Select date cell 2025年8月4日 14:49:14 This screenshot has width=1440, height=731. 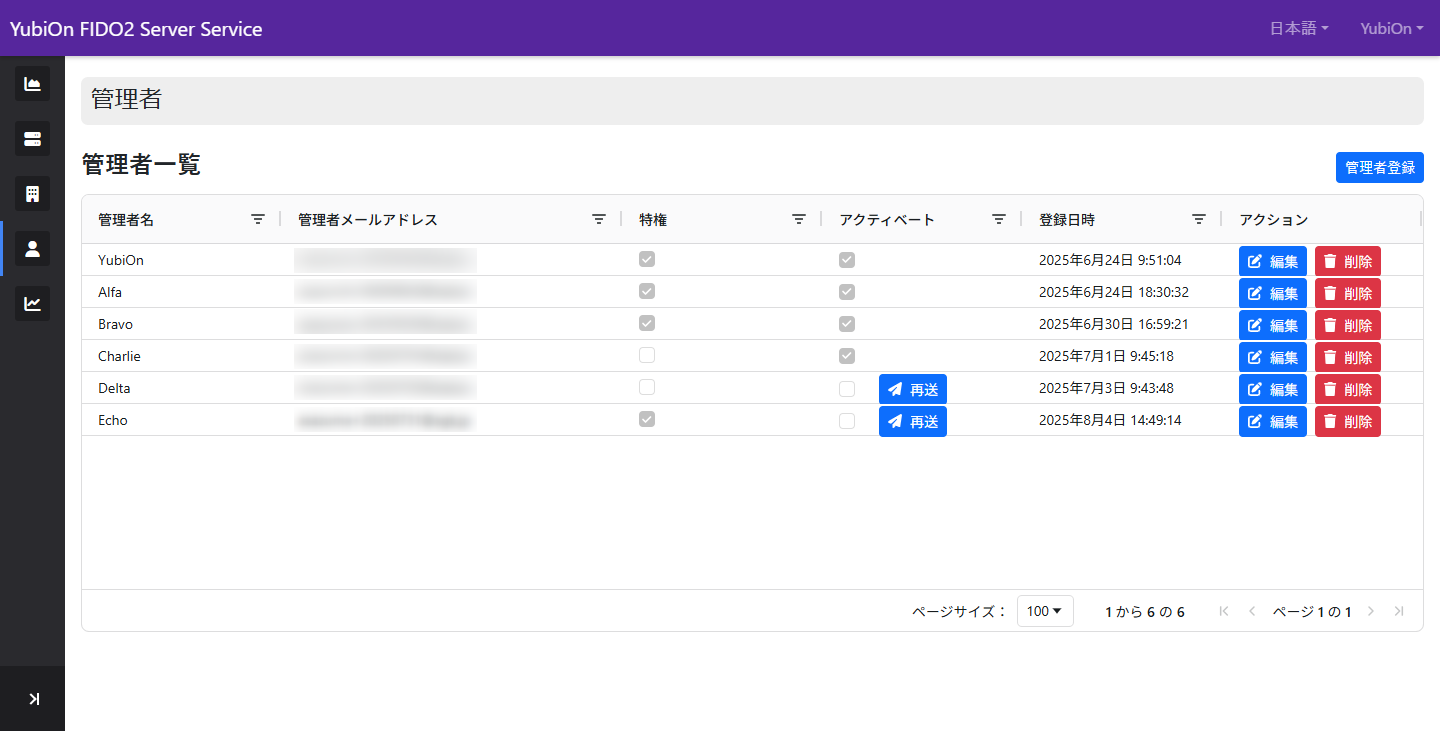(1110, 420)
